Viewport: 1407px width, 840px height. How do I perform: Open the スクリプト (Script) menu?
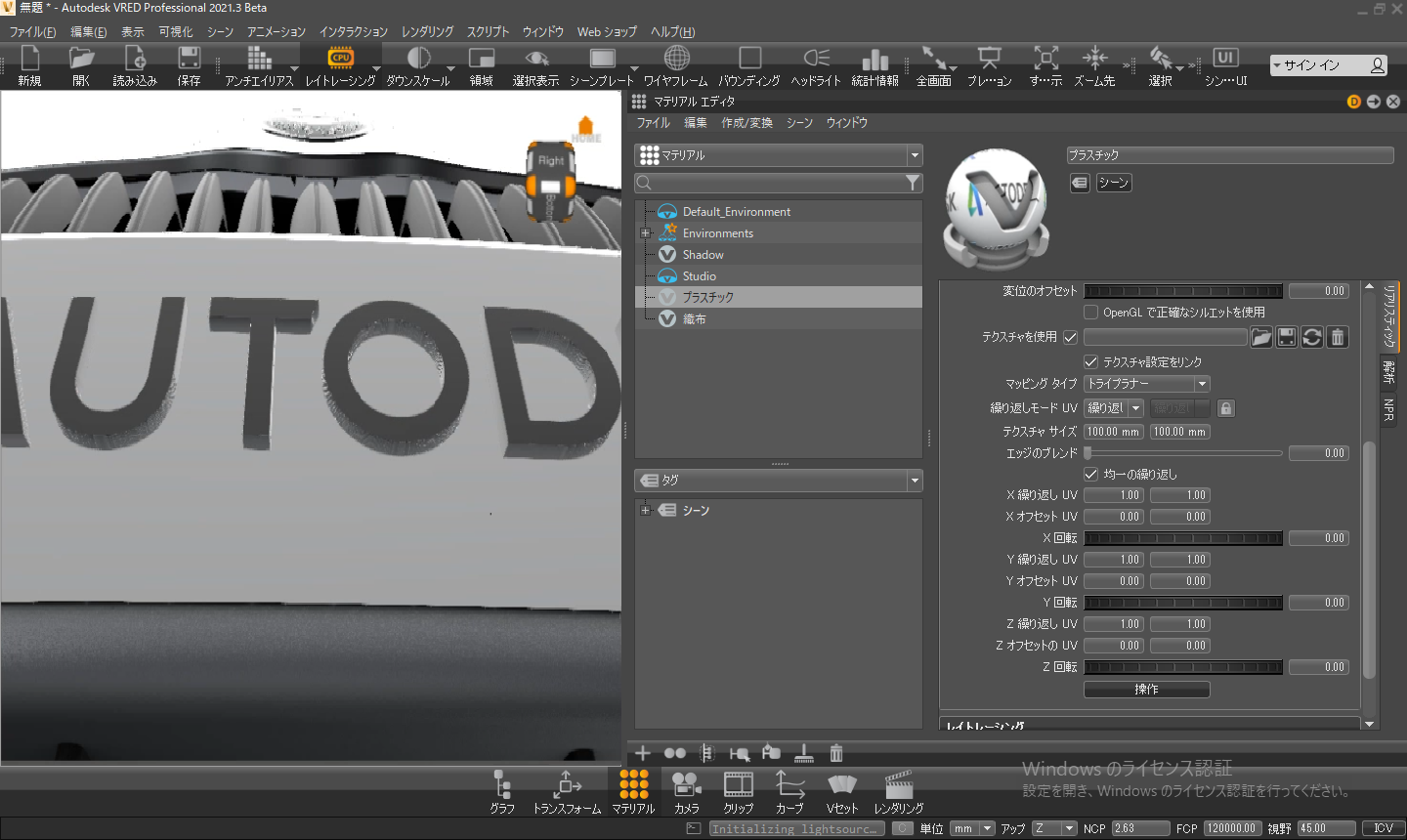point(488,32)
